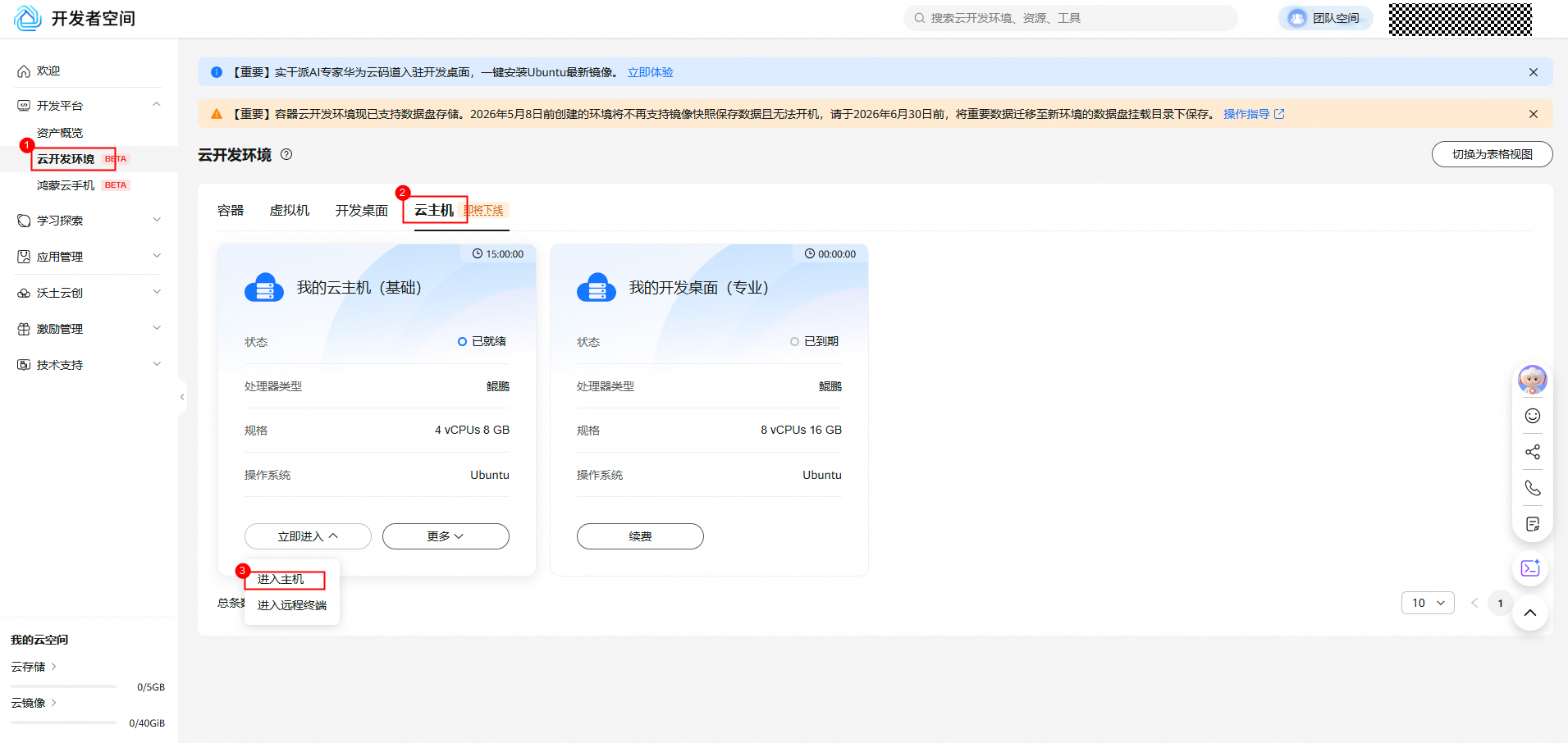Click the smiley feedback icon
The image size is (1568, 743).
pos(1532,416)
